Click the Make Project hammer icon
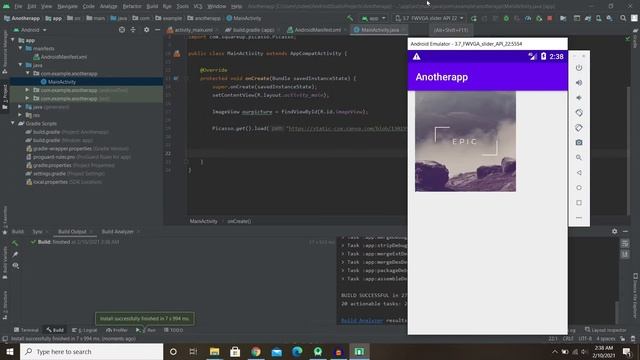Image resolution: width=640 pixels, height=360 pixels. click(x=350, y=18)
